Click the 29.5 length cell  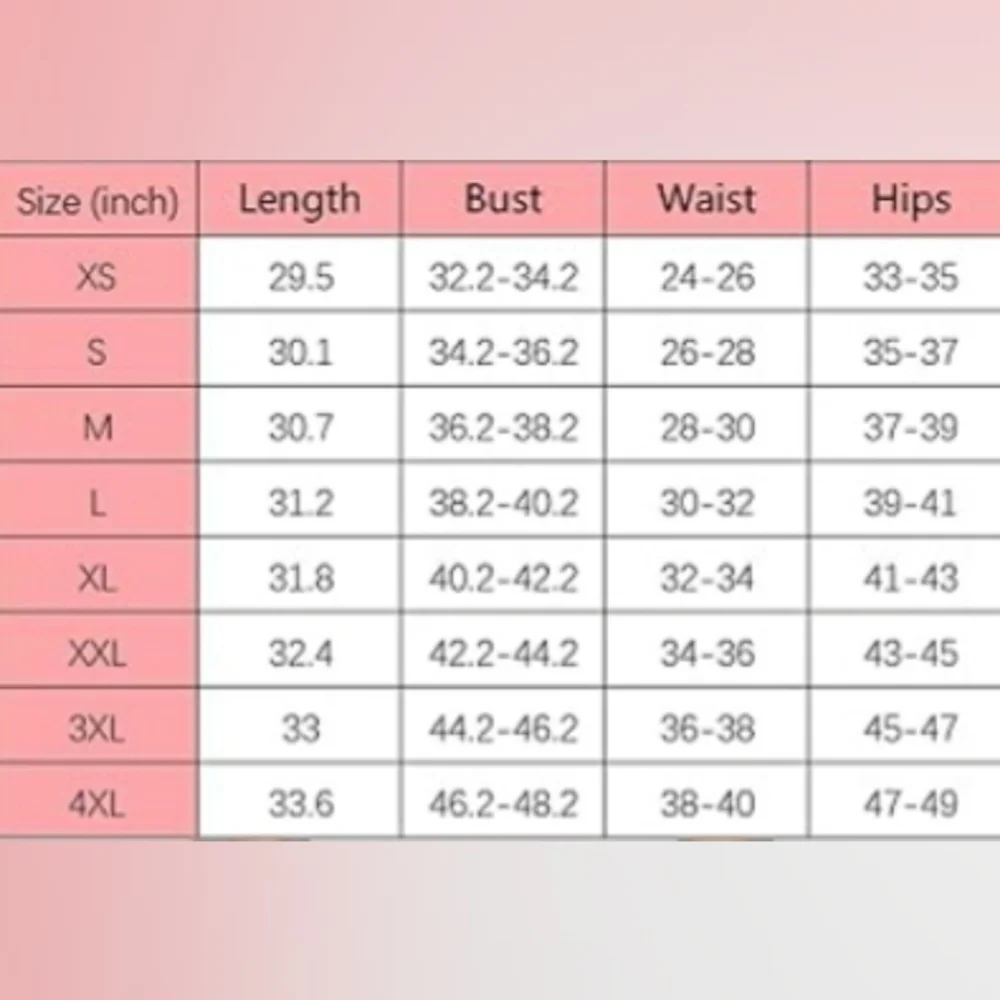point(300,277)
